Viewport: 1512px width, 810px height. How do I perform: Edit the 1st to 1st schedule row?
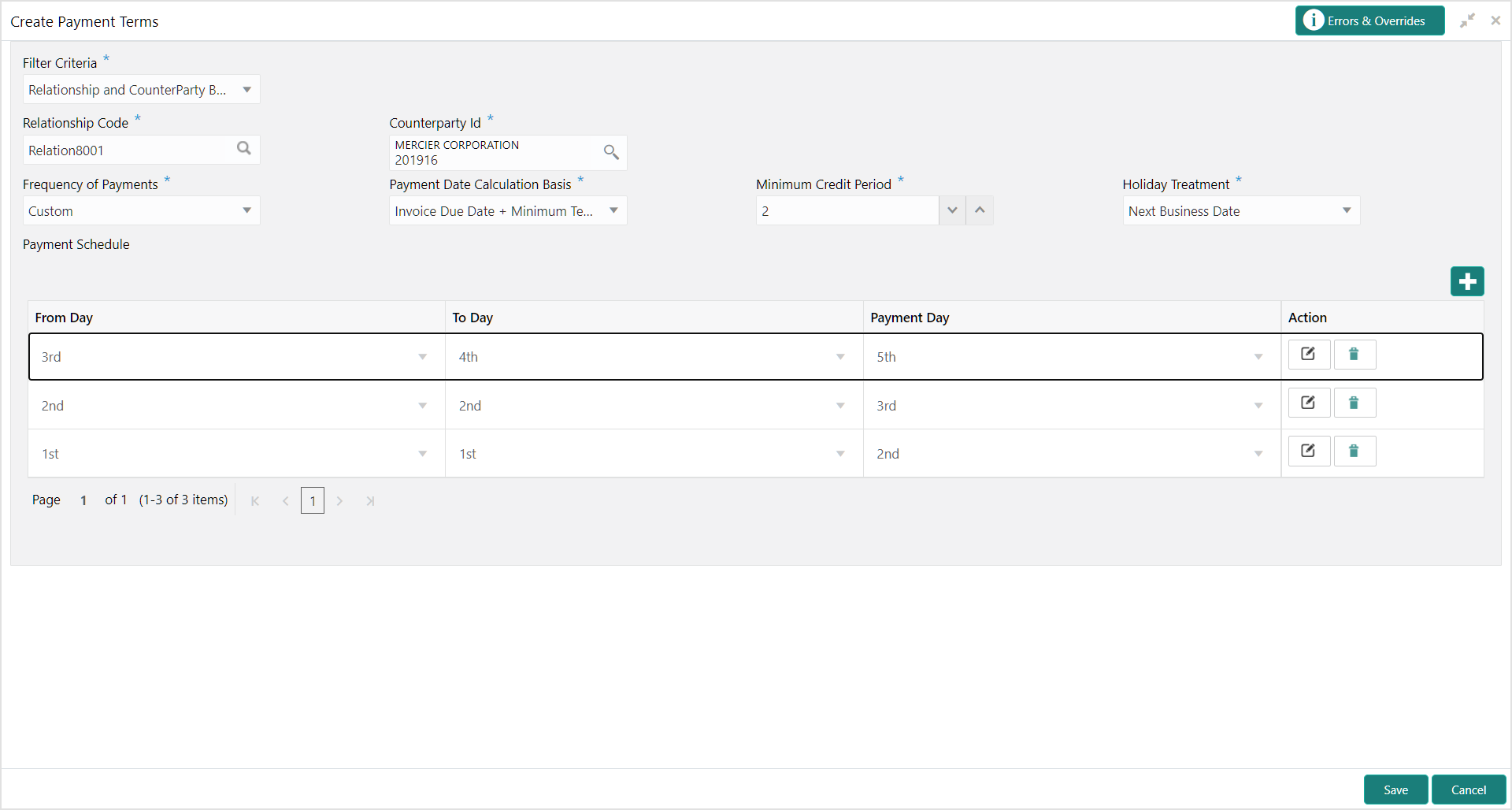(x=1309, y=451)
